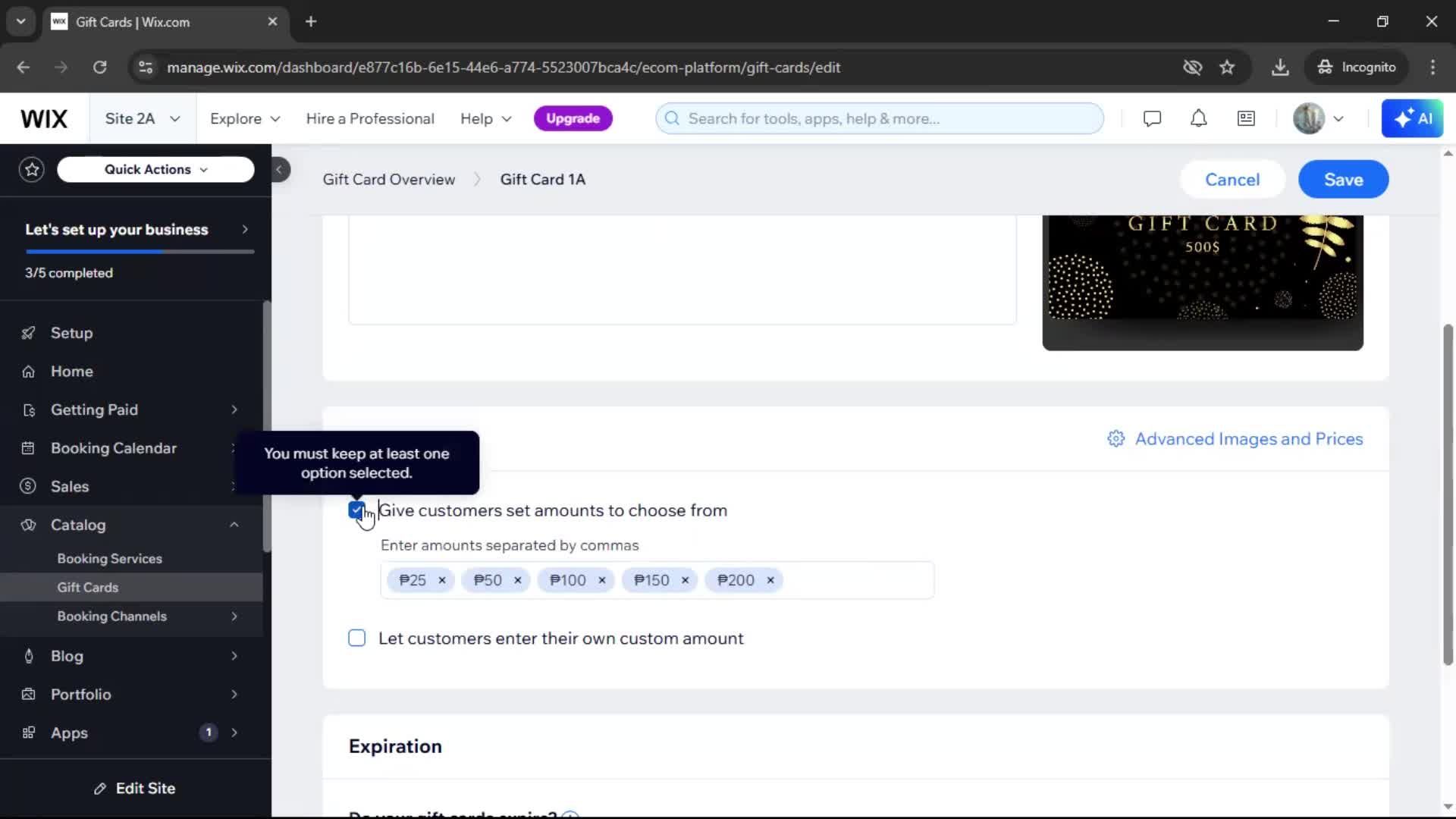Click the Advanced settings gear icon
The height and width of the screenshot is (819, 1456).
[1116, 439]
